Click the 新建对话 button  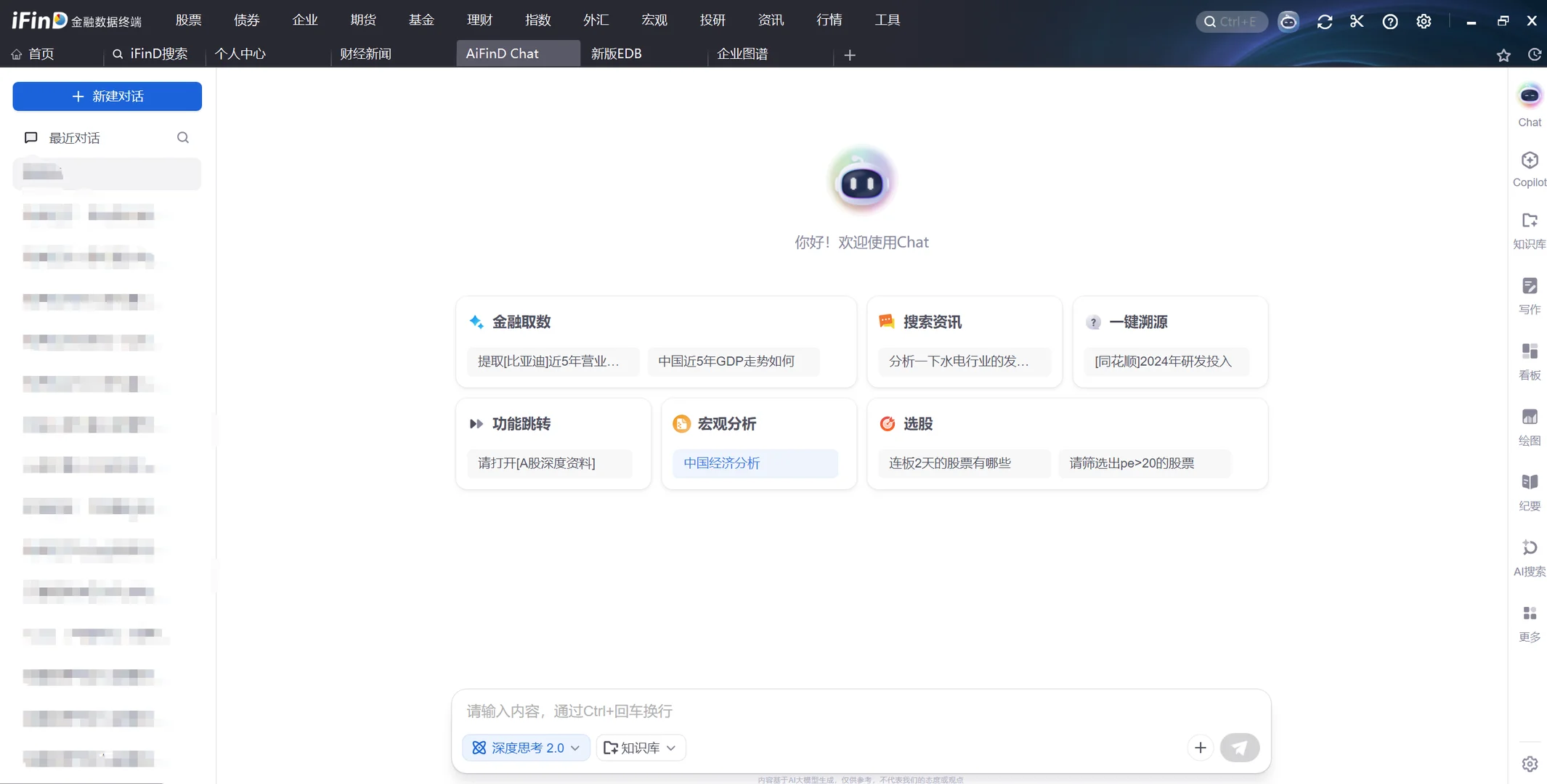(107, 96)
